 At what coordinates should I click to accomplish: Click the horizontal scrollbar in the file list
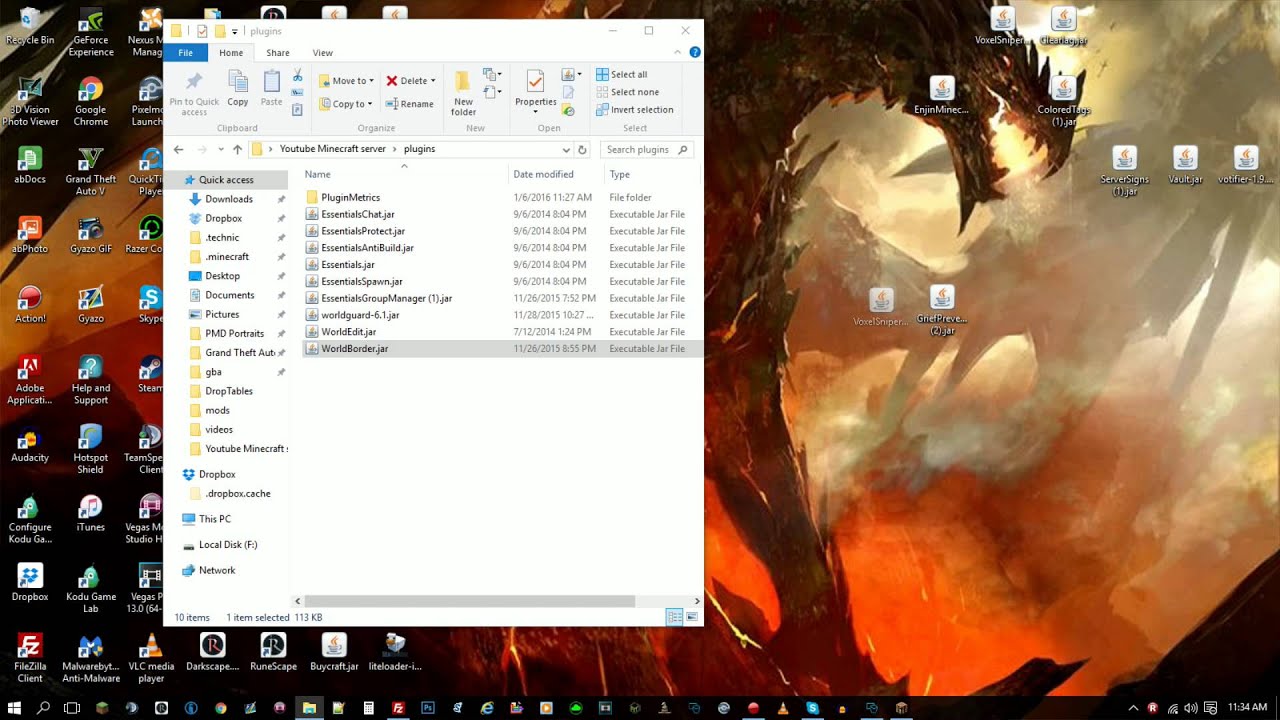pos(470,601)
